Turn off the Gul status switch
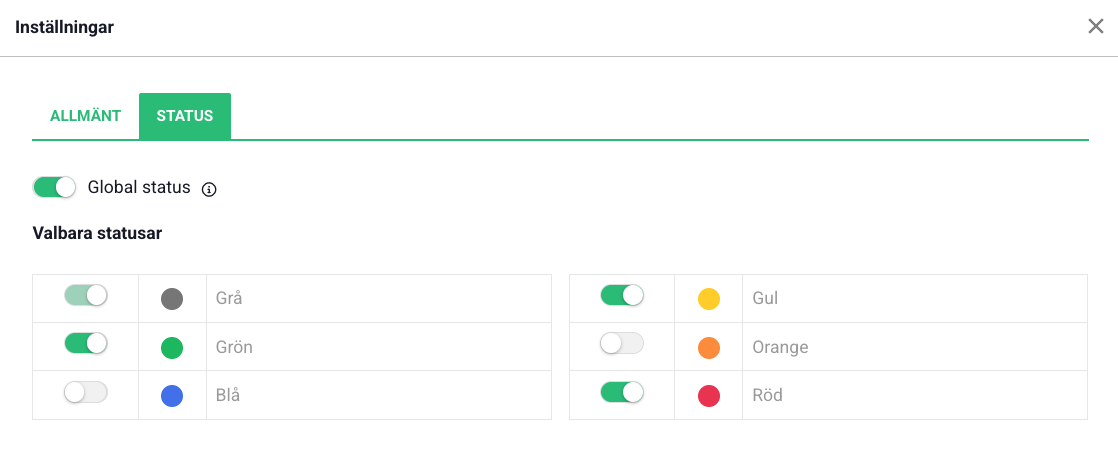1118x454 pixels. [x=622, y=295]
